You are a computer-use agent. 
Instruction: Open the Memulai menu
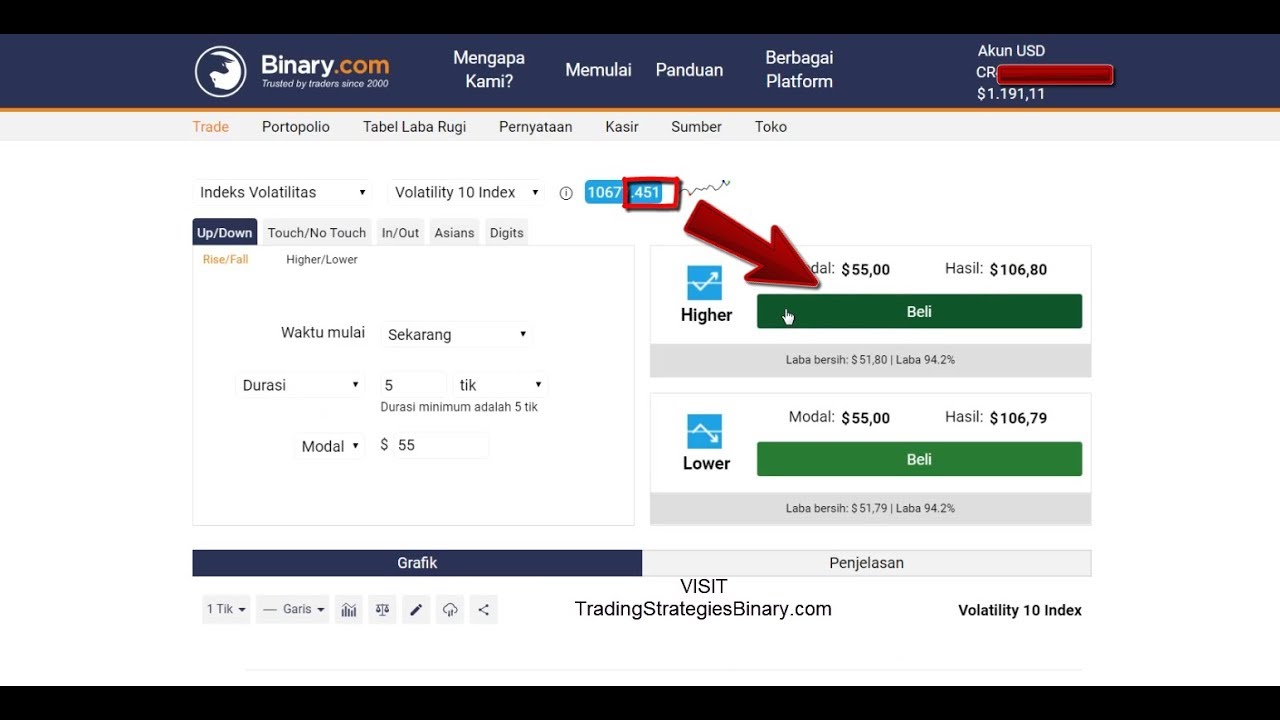click(598, 70)
